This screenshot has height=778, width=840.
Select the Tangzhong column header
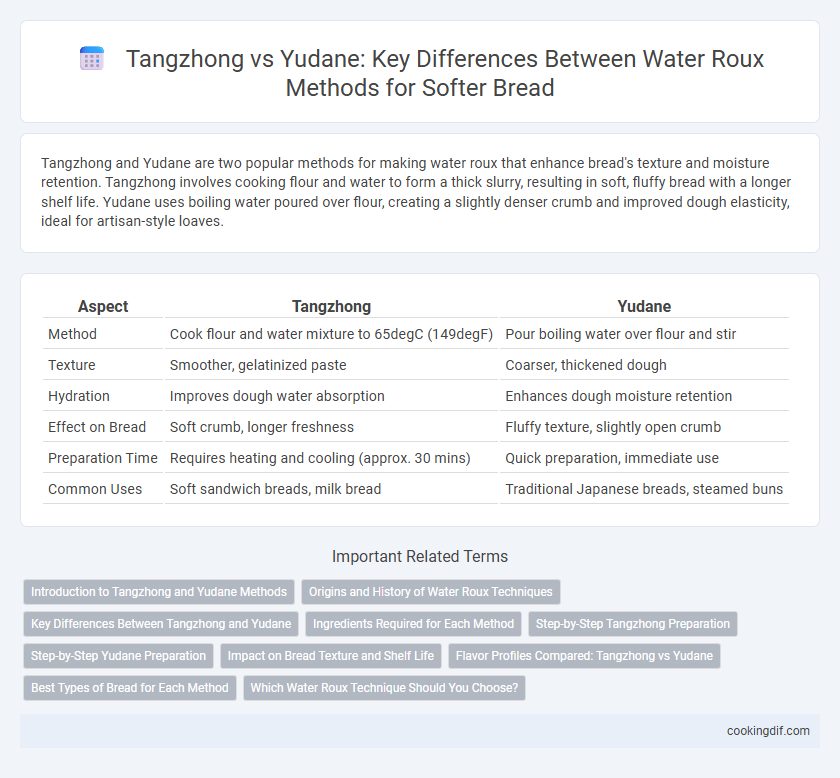(331, 306)
